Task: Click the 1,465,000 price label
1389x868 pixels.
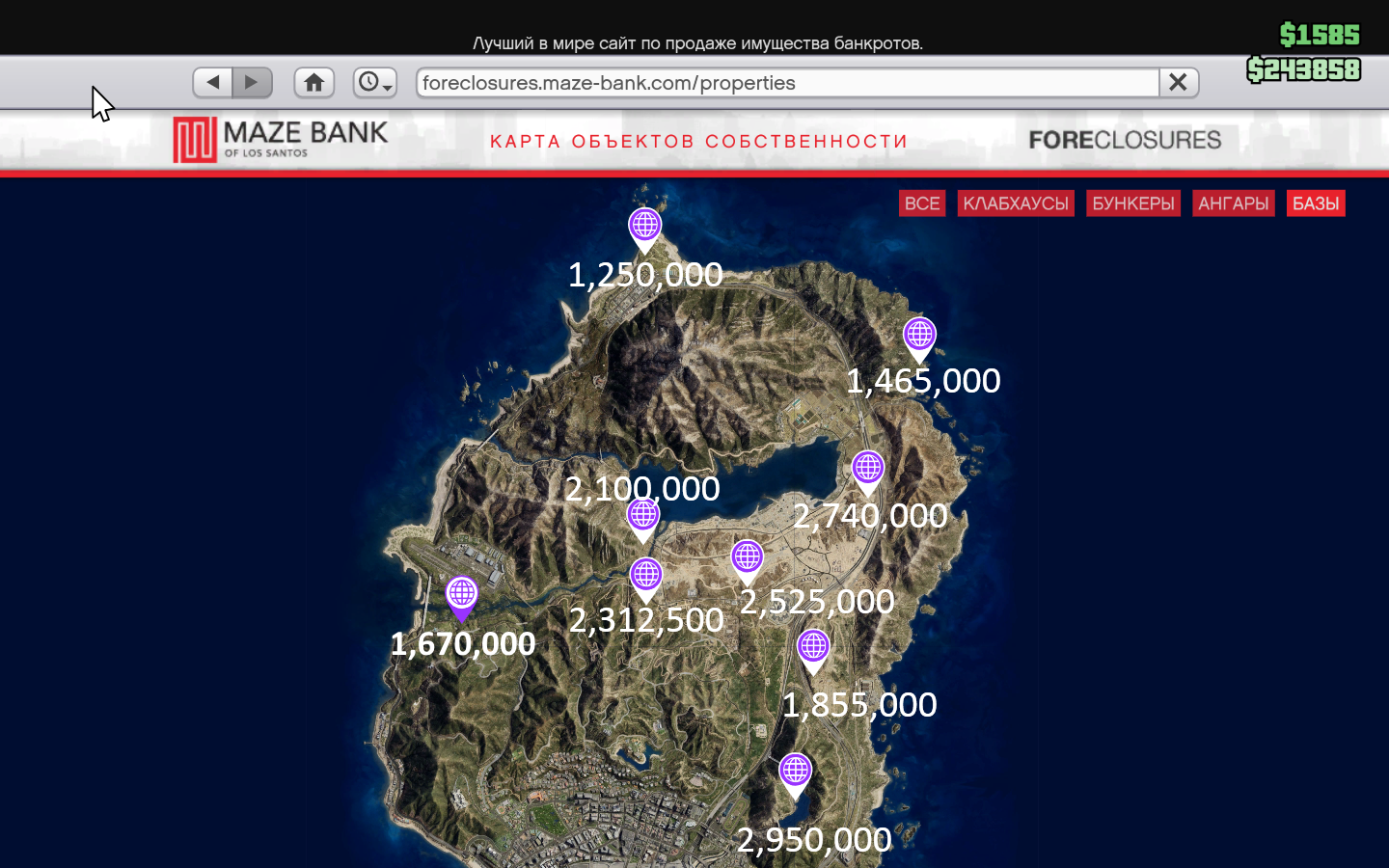Action: click(x=923, y=381)
